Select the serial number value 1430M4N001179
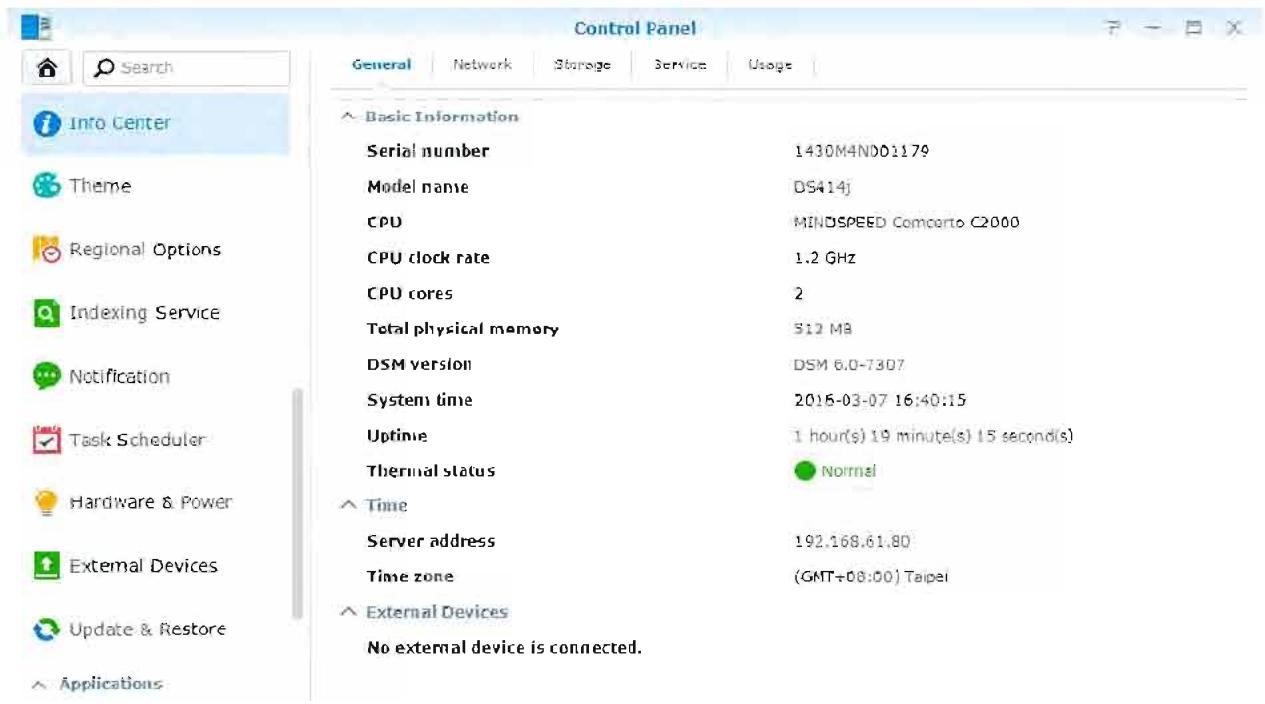The width and height of the screenshot is (1265, 704). pyautogui.click(x=861, y=152)
